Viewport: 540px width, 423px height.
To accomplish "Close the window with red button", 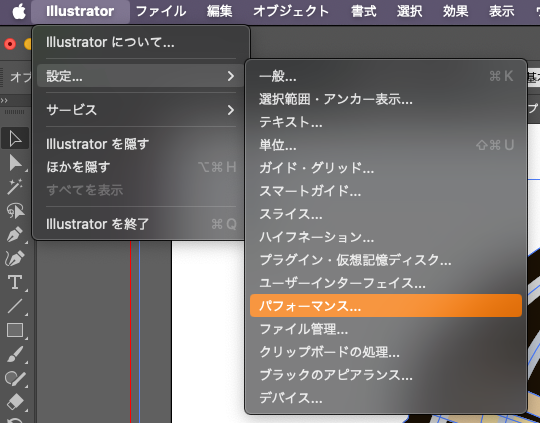I will click(x=10, y=44).
